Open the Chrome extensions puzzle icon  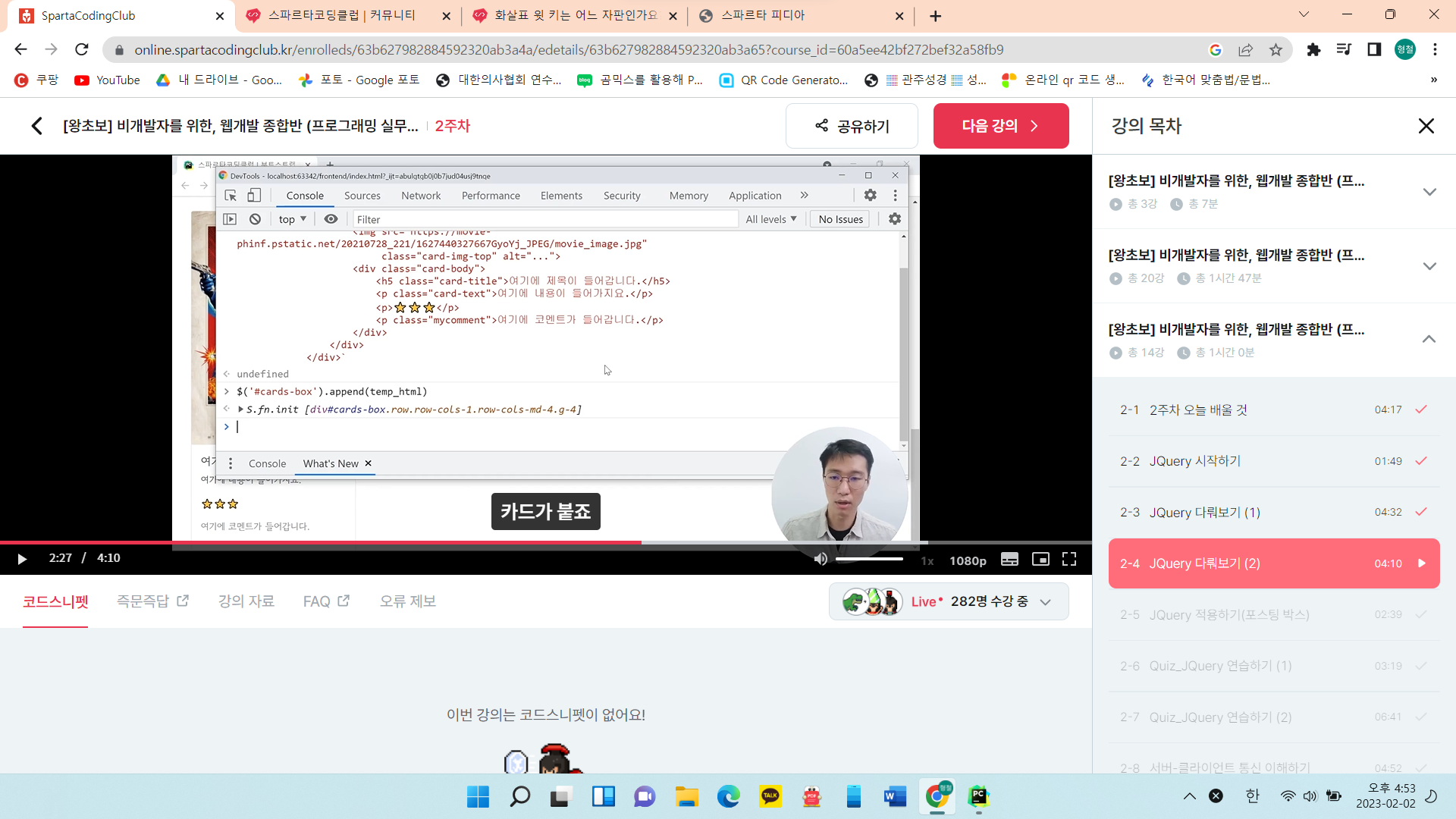1314,50
